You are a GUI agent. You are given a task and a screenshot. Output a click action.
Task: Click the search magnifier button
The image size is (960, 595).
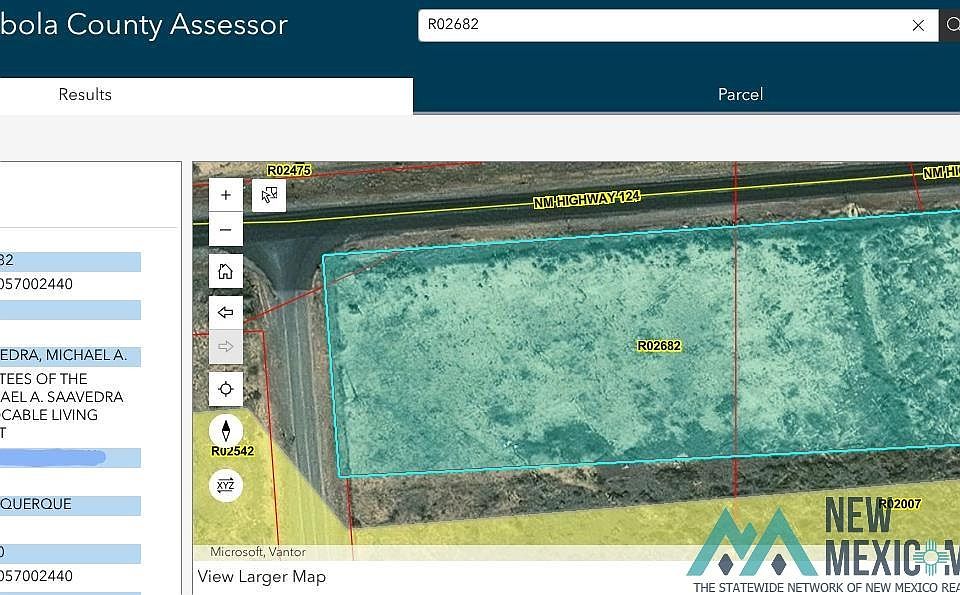(951, 25)
